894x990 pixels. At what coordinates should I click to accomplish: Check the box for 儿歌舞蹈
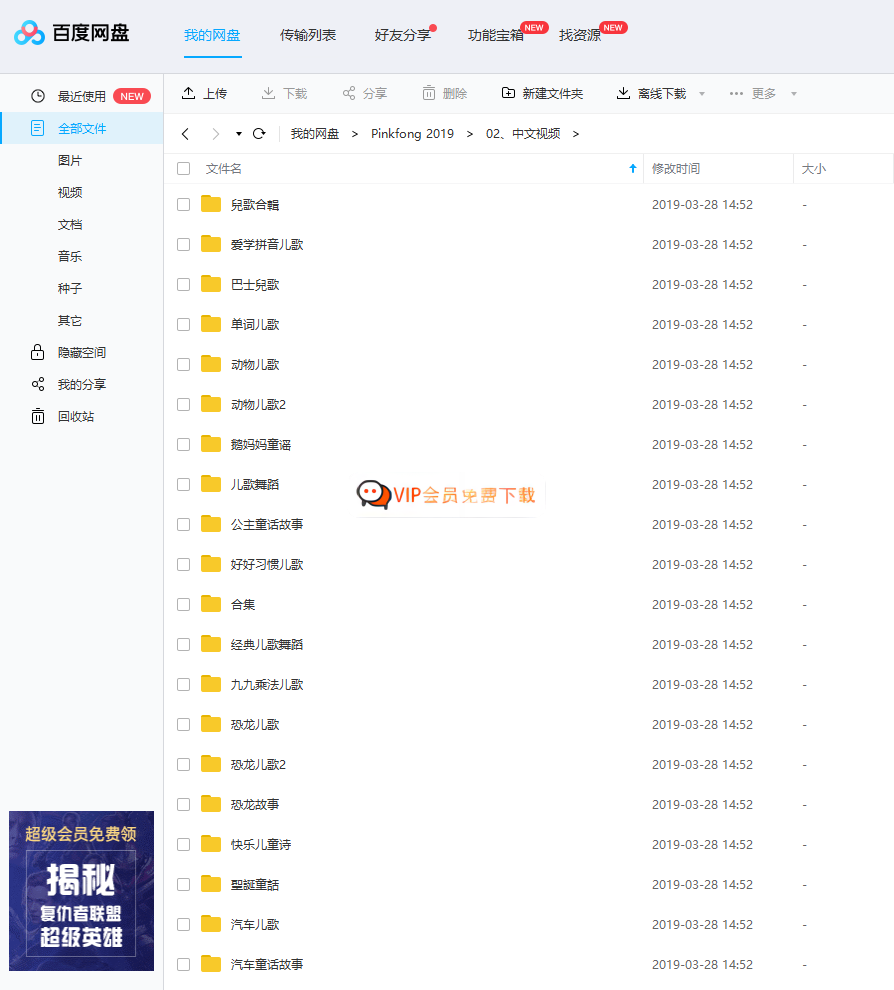pos(184,484)
